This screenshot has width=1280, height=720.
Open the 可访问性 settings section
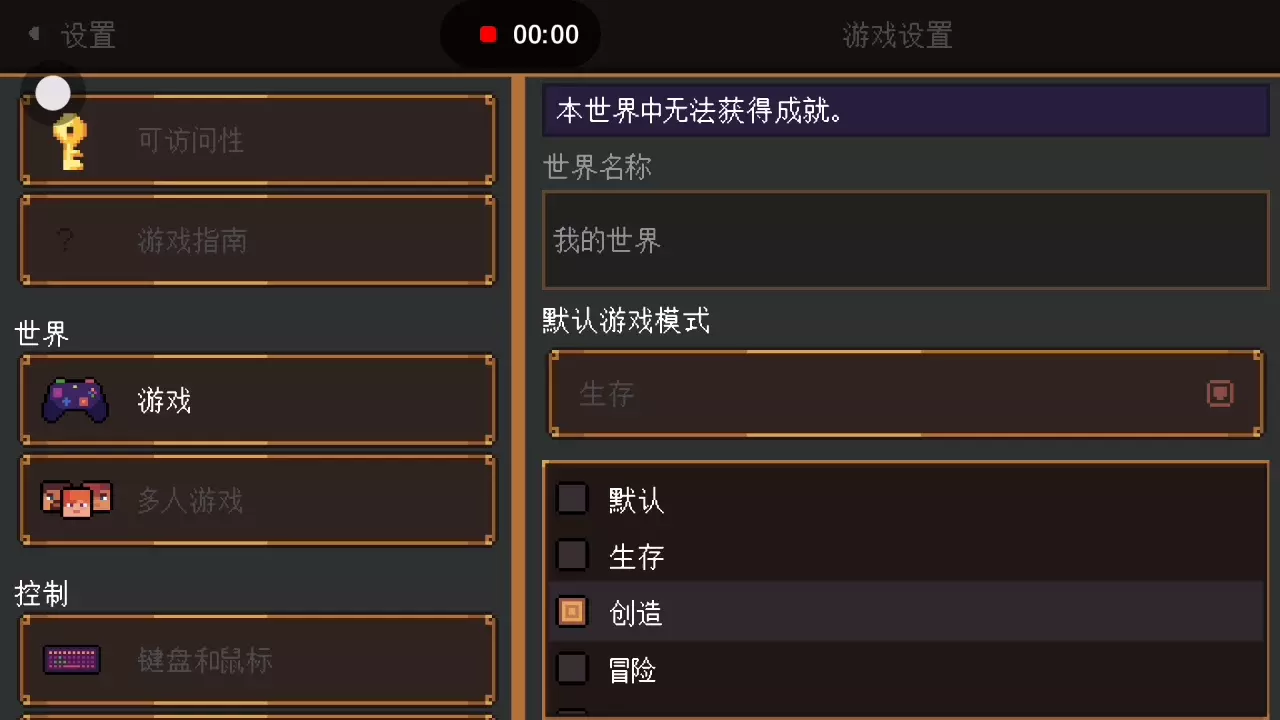click(x=258, y=141)
